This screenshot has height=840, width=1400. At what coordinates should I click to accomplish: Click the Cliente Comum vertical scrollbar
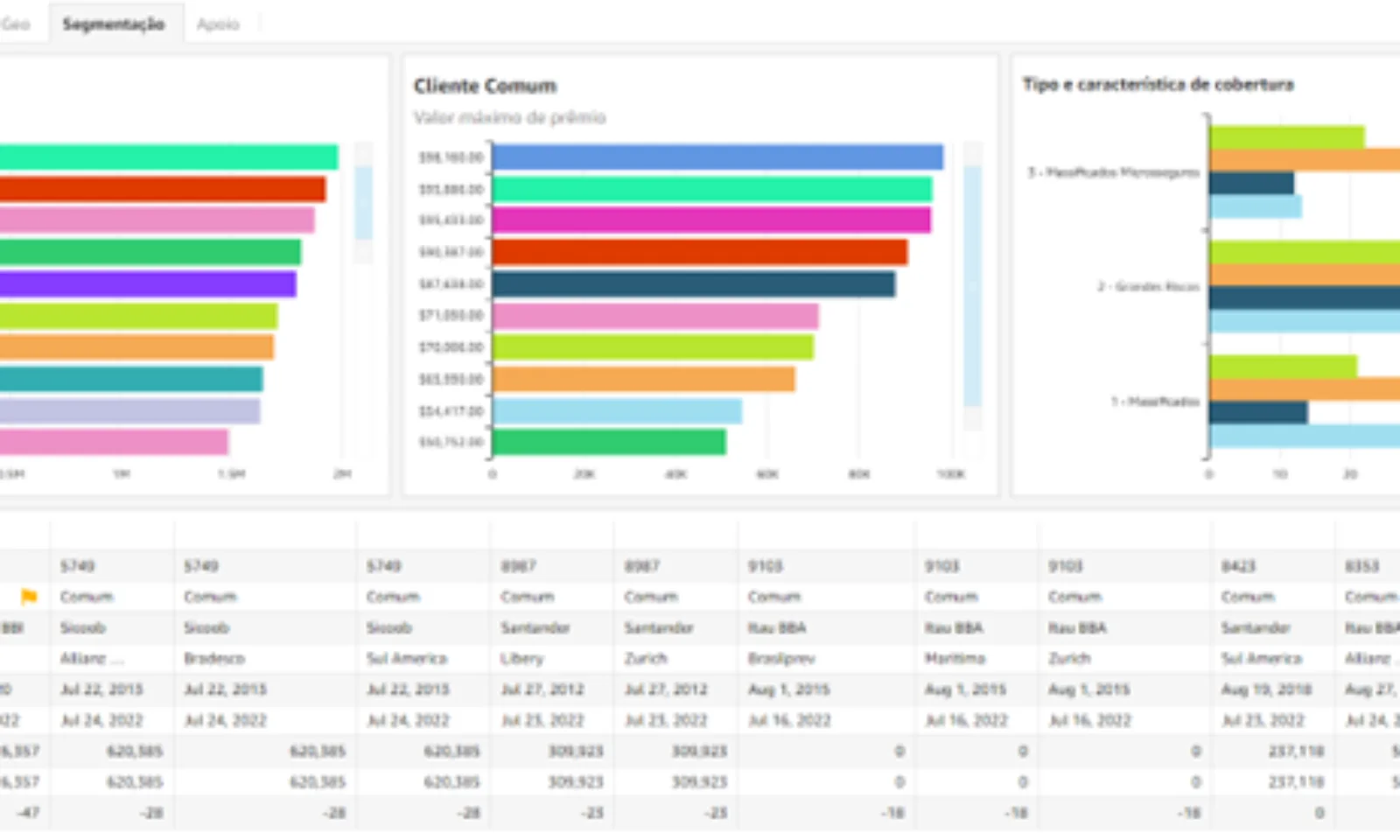972,285
